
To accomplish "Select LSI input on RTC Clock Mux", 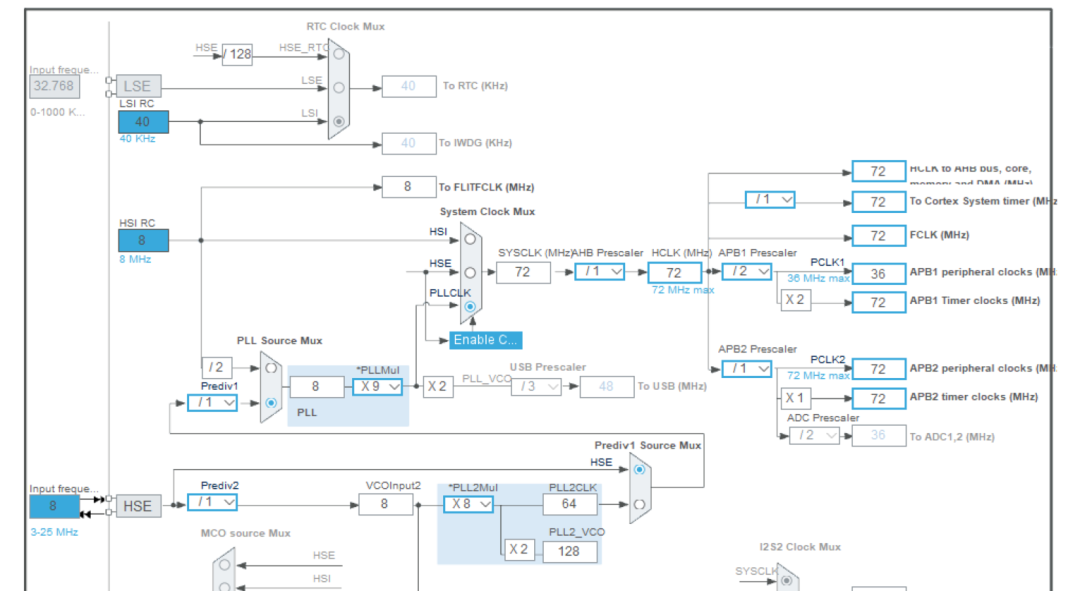I will [339, 121].
